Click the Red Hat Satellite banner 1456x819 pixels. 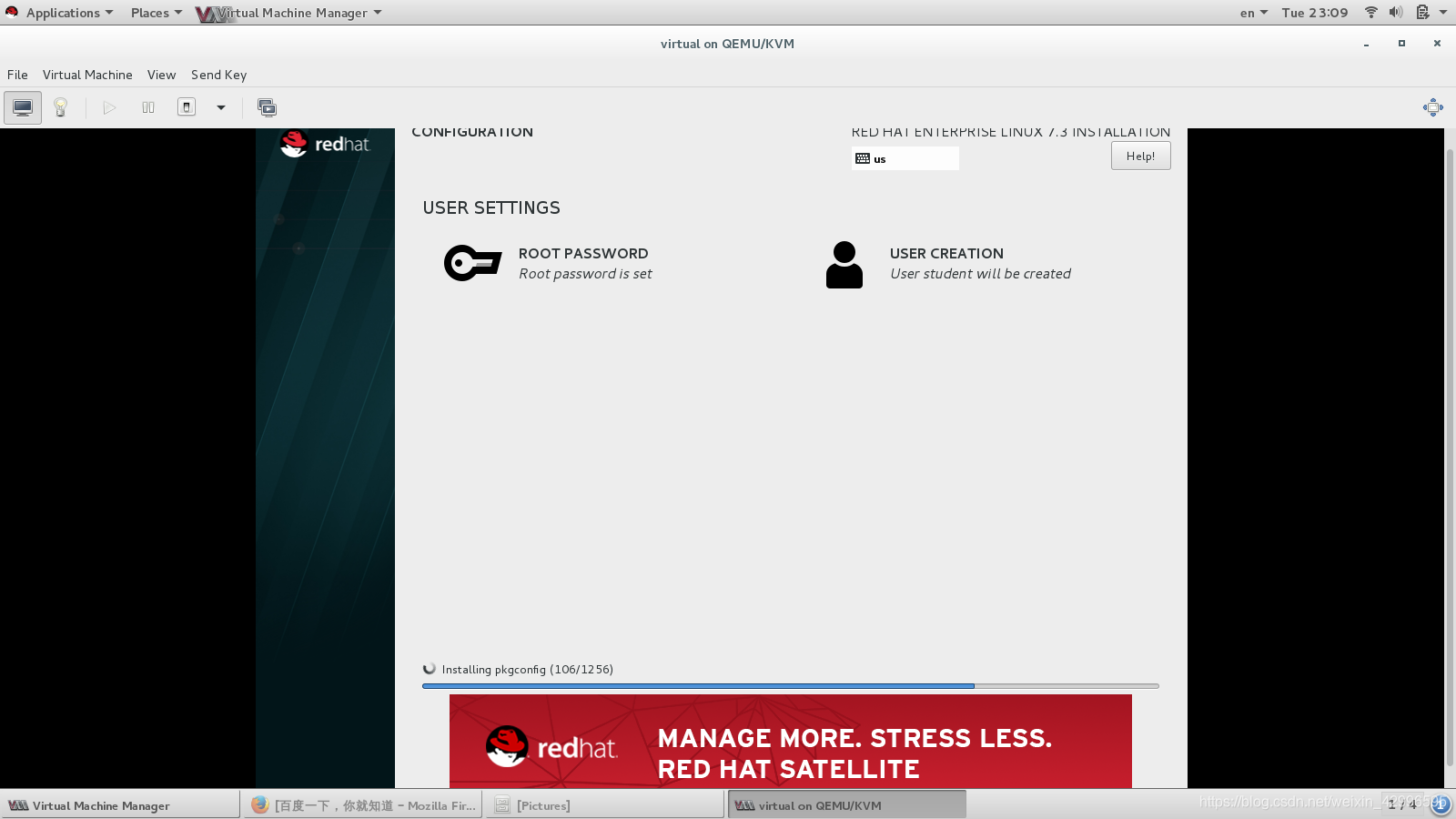790,741
